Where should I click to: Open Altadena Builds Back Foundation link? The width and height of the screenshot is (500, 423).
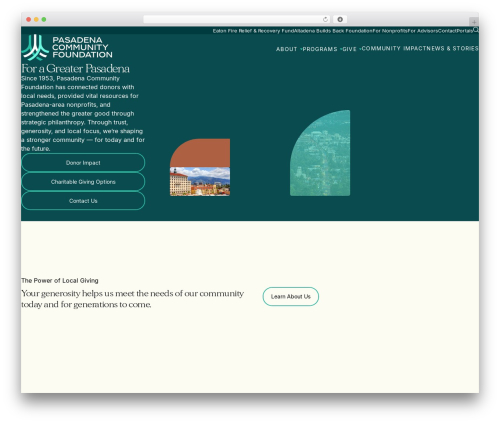(333, 31)
